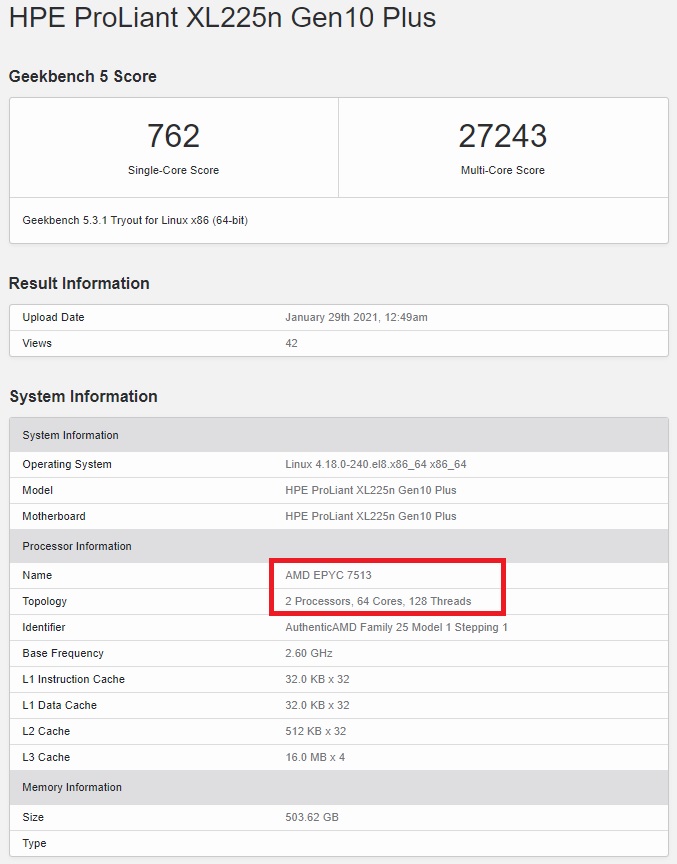The image size is (677, 864).
Task: Select the AuthenticAMD Family 25 identifier
Action: click(396, 627)
